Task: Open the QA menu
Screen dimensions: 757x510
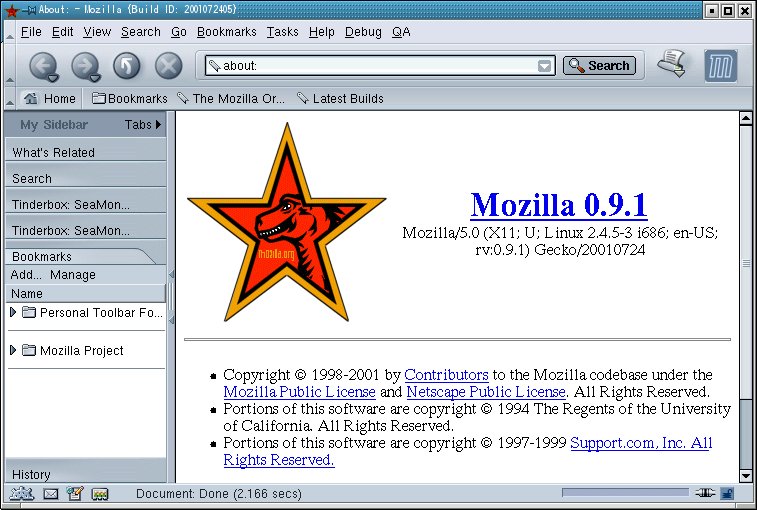Action: pos(401,32)
